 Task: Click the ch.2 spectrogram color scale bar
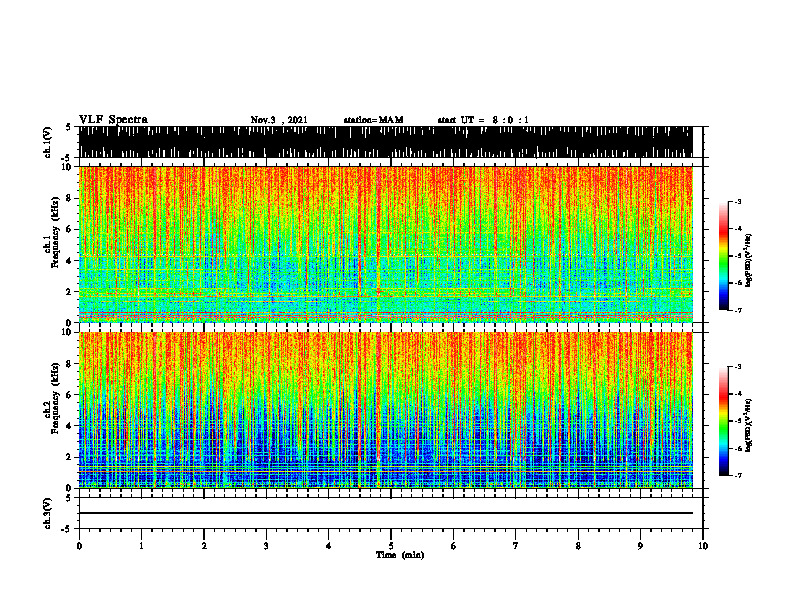724,421
